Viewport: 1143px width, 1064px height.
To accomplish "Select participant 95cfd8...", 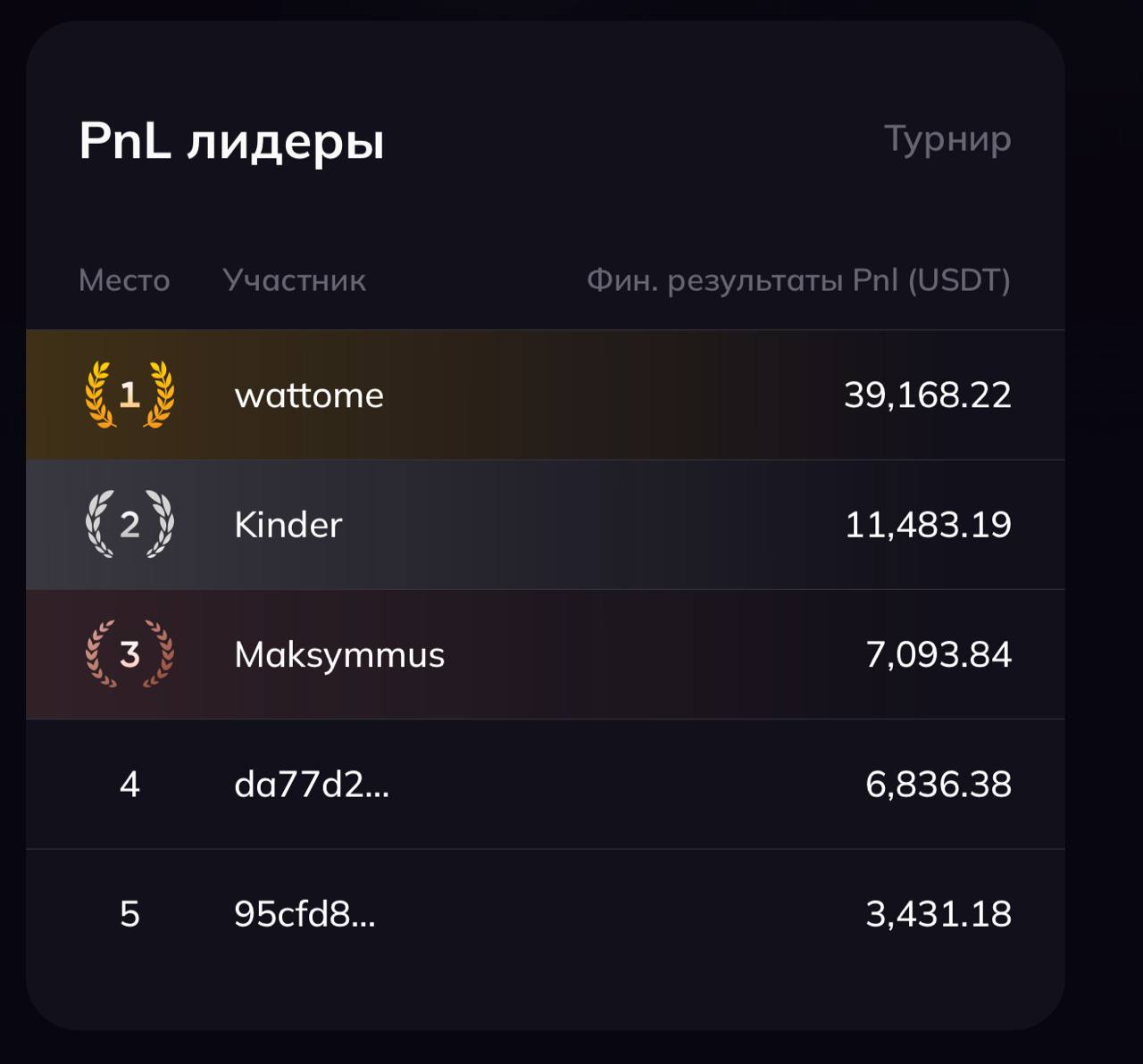I will pyautogui.click(x=305, y=914).
